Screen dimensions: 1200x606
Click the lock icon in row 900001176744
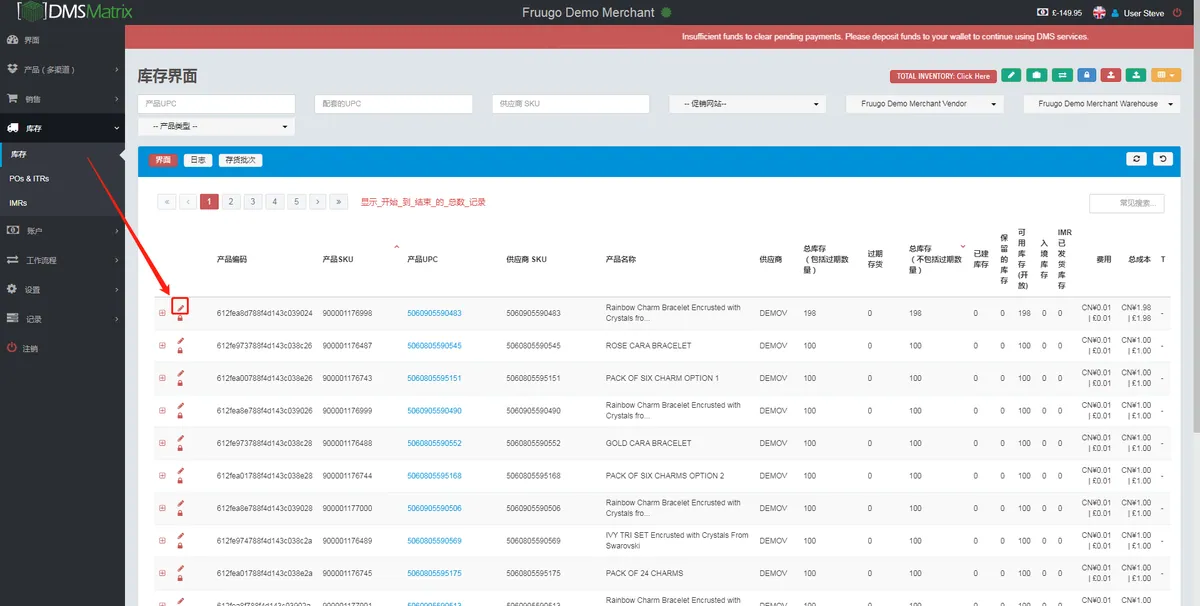pos(180,481)
